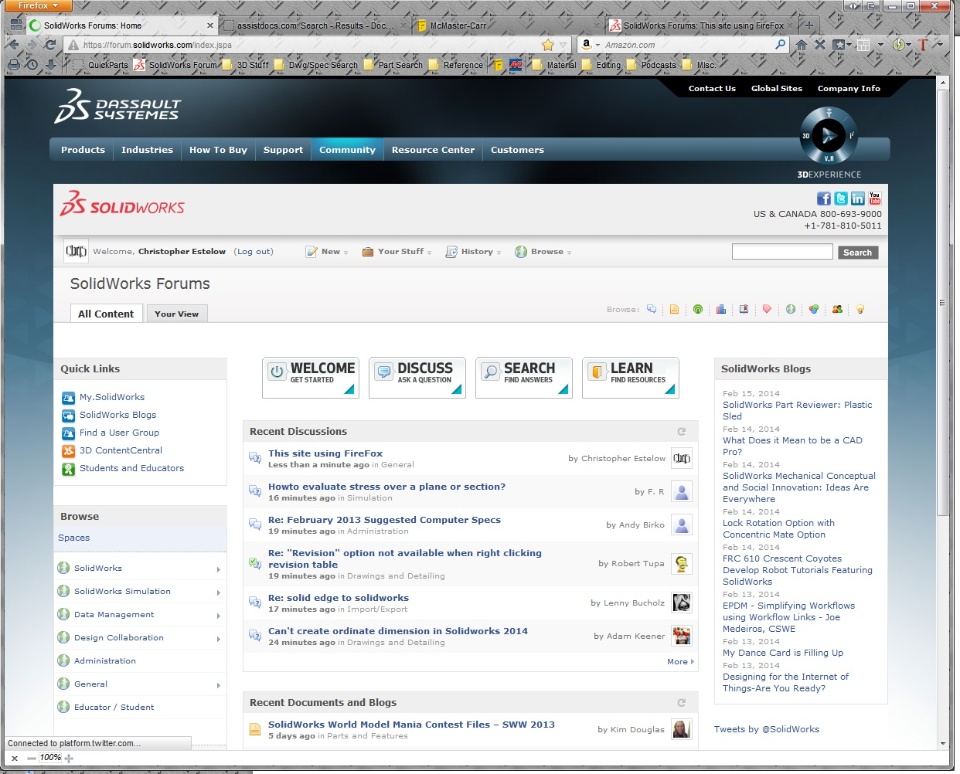960x774 pixels.
Task: Switch to the 'This site using FireFox' browser tab
Action: tap(703, 25)
